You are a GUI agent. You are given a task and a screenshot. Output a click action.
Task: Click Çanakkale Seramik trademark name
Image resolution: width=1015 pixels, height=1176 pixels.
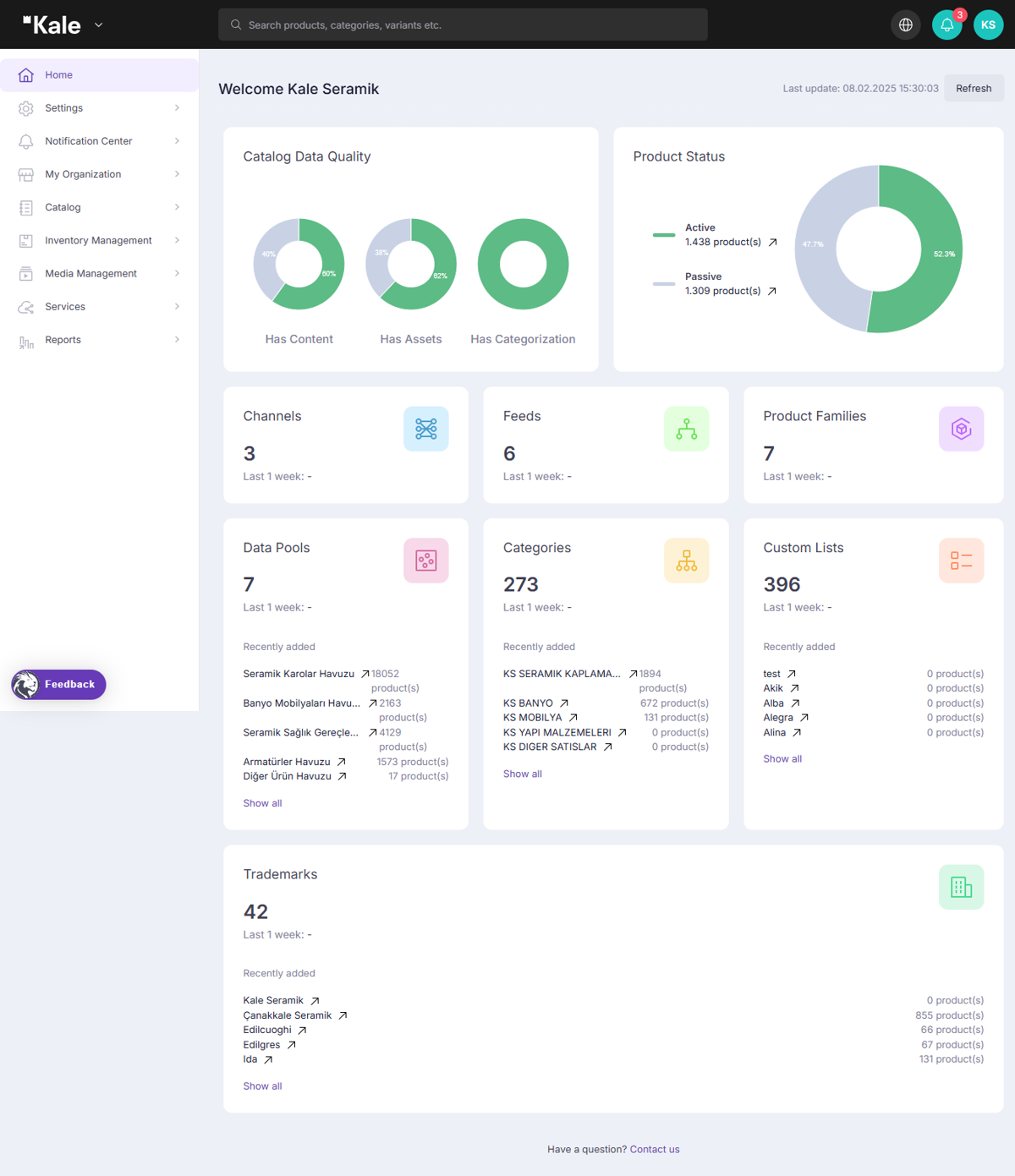click(288, 1015)
